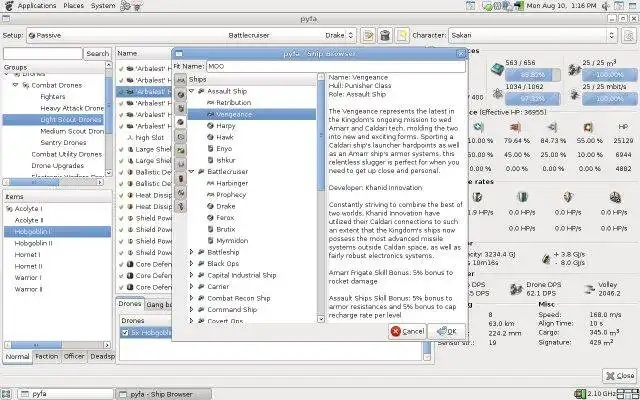Toggle checkmark on first 'Arbalest' launcher row
This screenshot has height=400, width=640.
click(x=121, y=70)
